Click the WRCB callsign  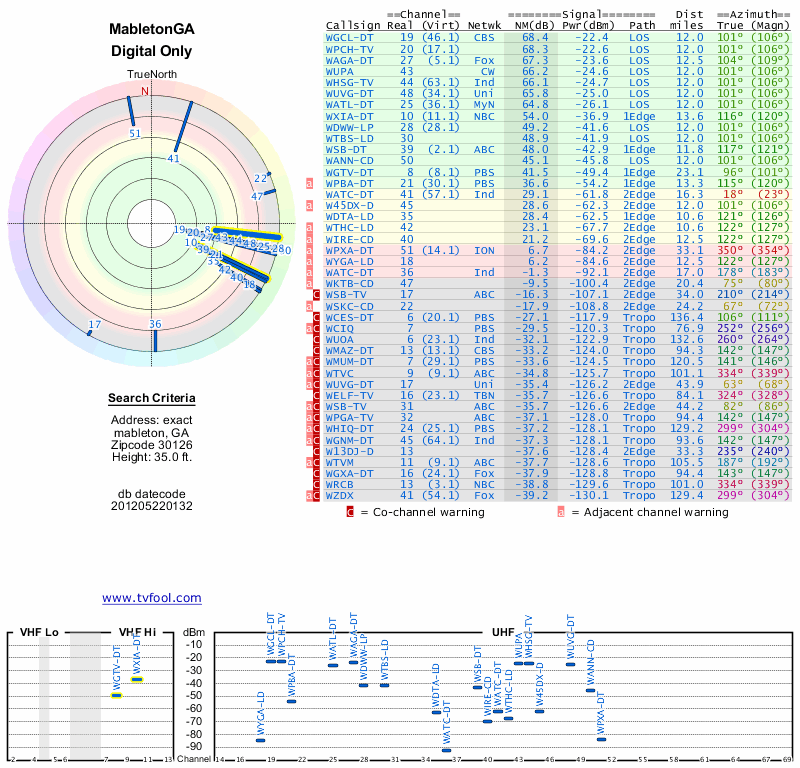tap(340, 485)
